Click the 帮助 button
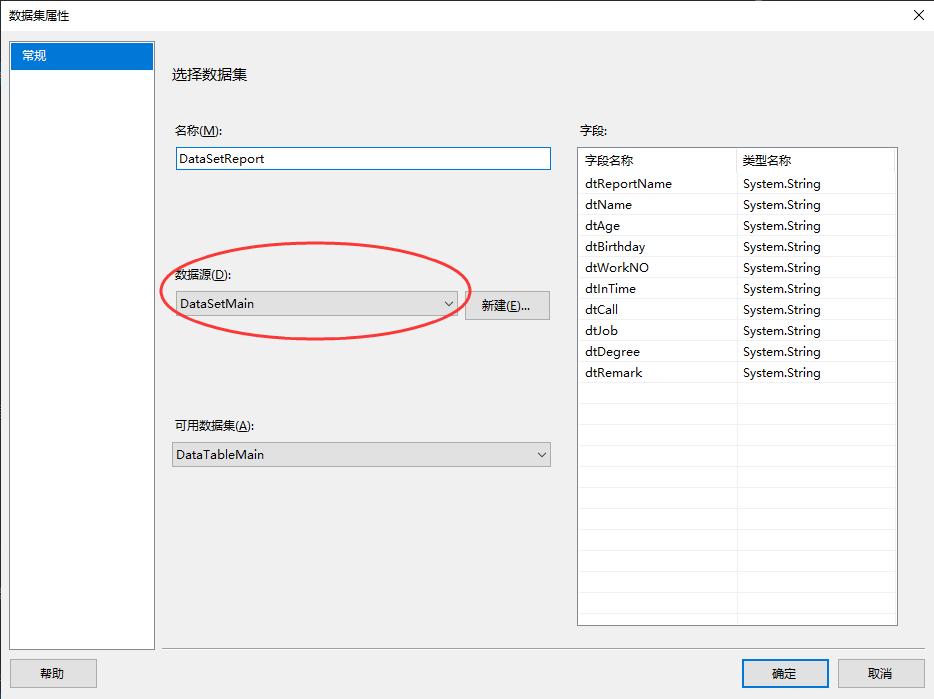 (x=53, y=673)
